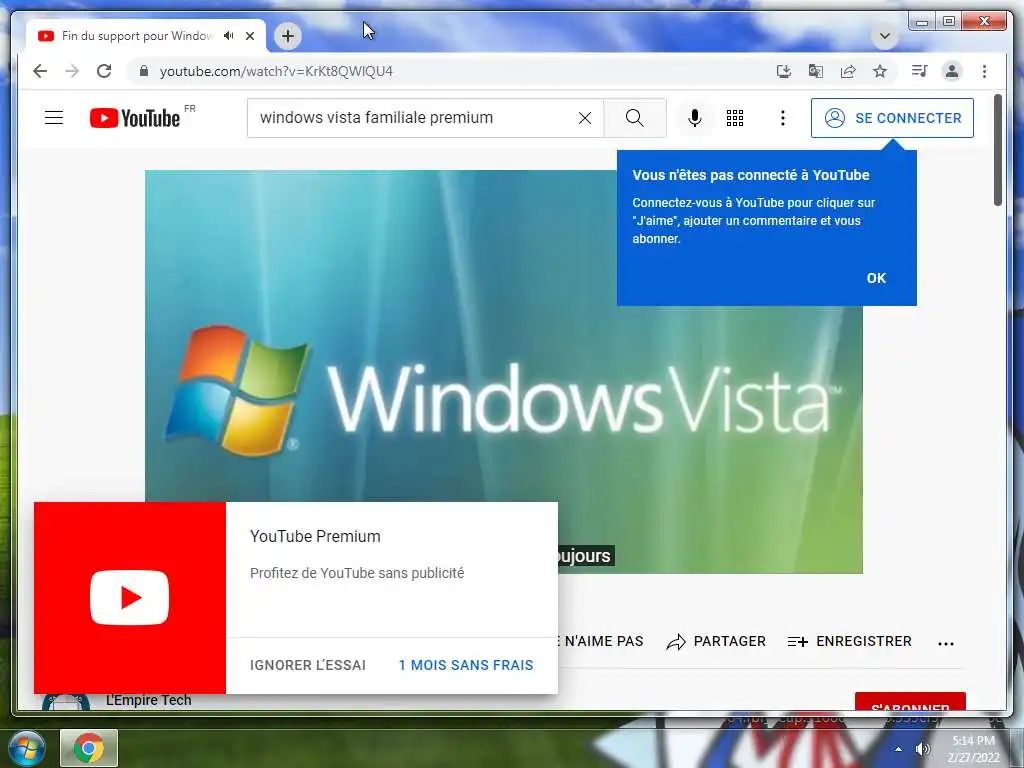Viewport: 1024px width, 768px height.
Task: Click the share page icon in address bar
Action: [x=848, y=71]
